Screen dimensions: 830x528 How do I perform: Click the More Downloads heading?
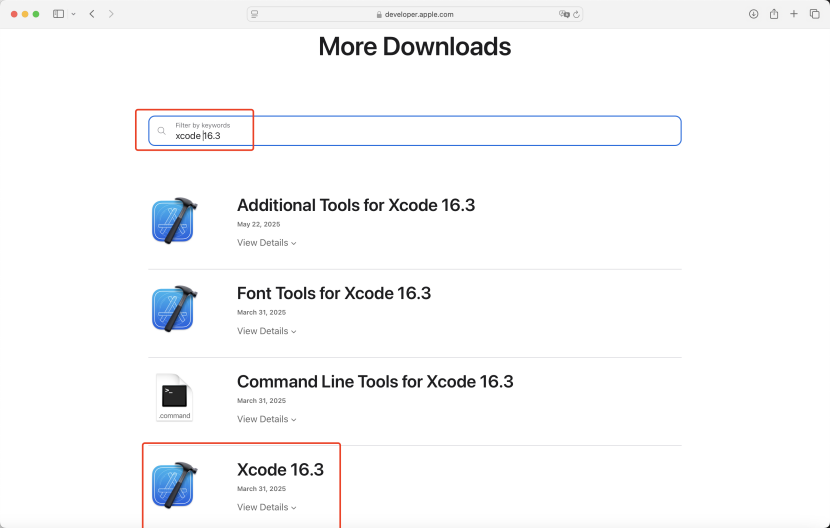(414, 47)
